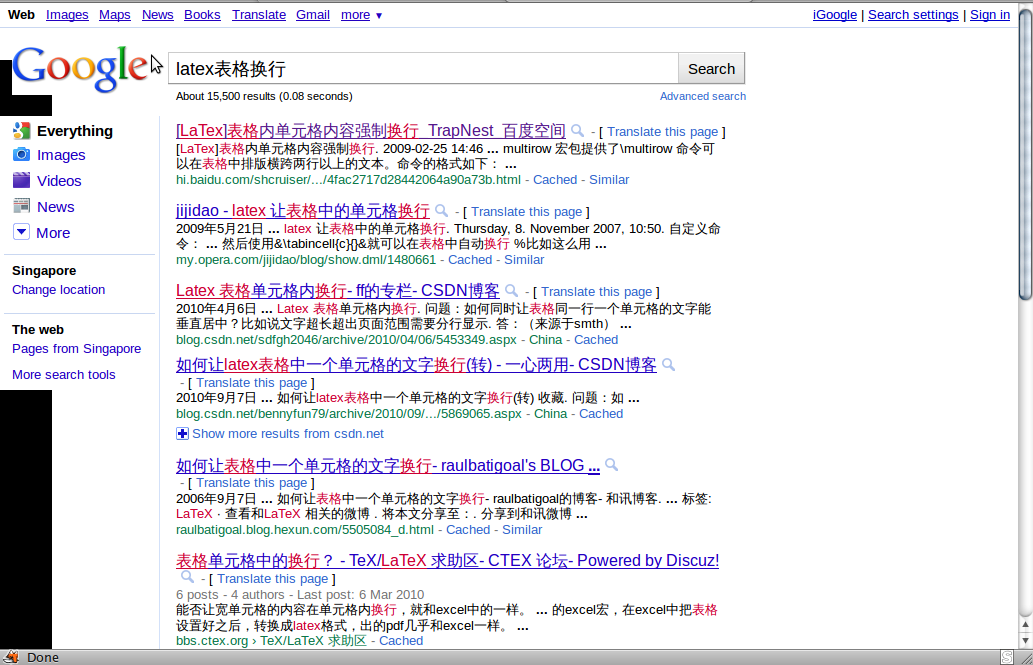Open Similar pages for my.opera.com result

click(x=524, y=260)
